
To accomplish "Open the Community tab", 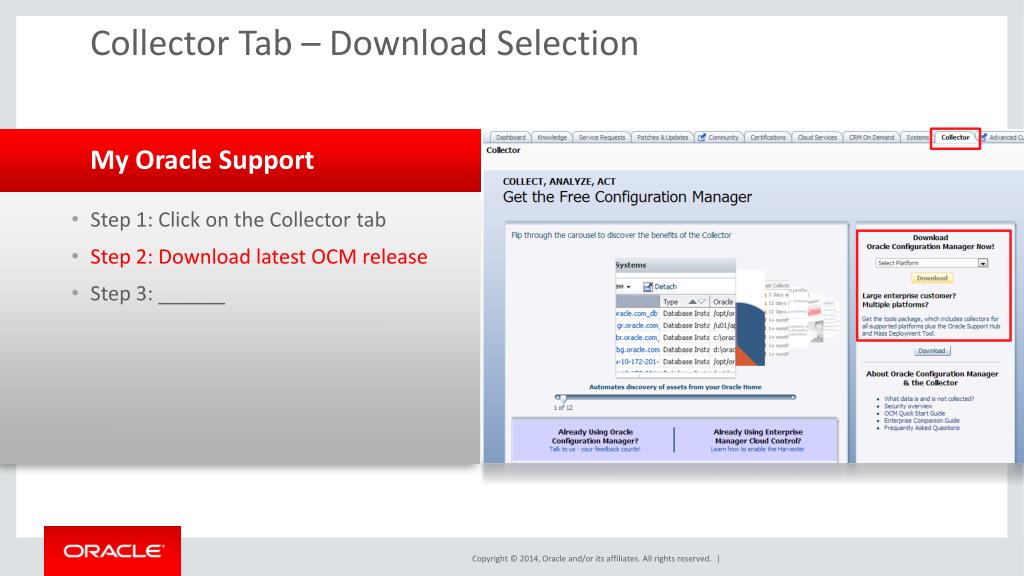I will click(718, 137).
